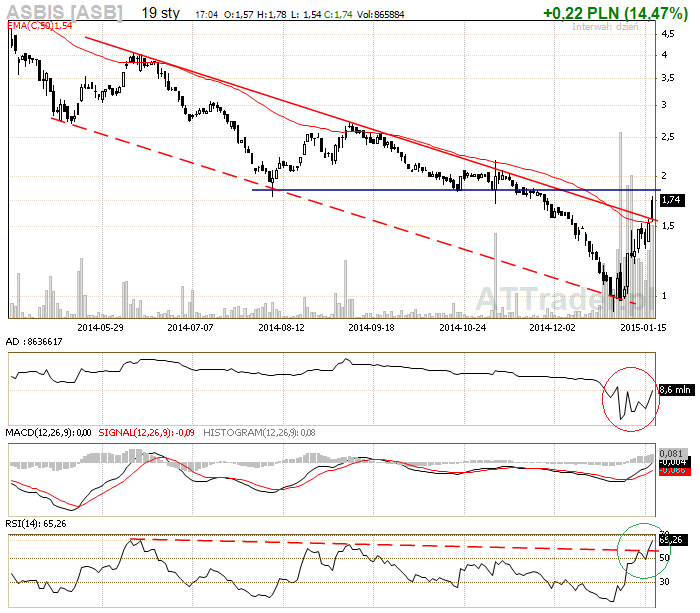Screen dimensions: 700x613
Task: Click the HISTOGRAM(12,26,9): 0,08 label
Action: point(259,433)
